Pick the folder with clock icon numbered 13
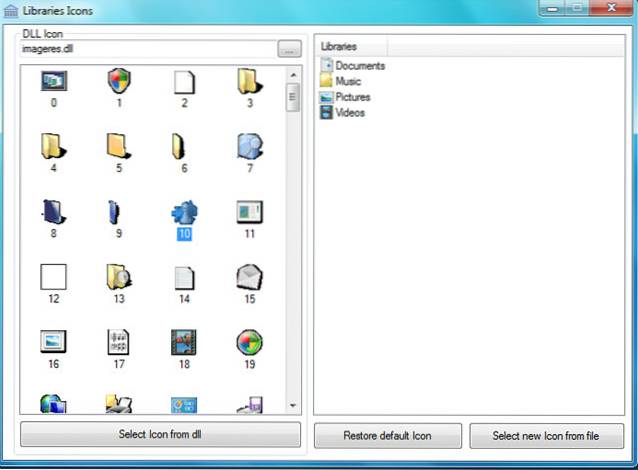This screenshot has width=638, height=470. point(119,277)
